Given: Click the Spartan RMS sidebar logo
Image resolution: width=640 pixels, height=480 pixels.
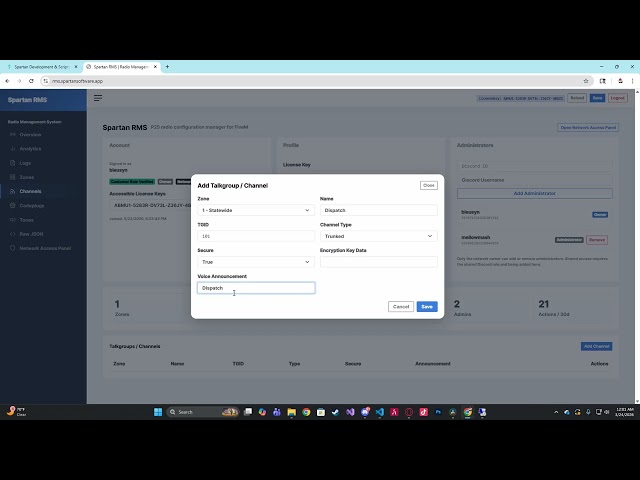Looking at the screenshot, I should click(x=27, y=100).
